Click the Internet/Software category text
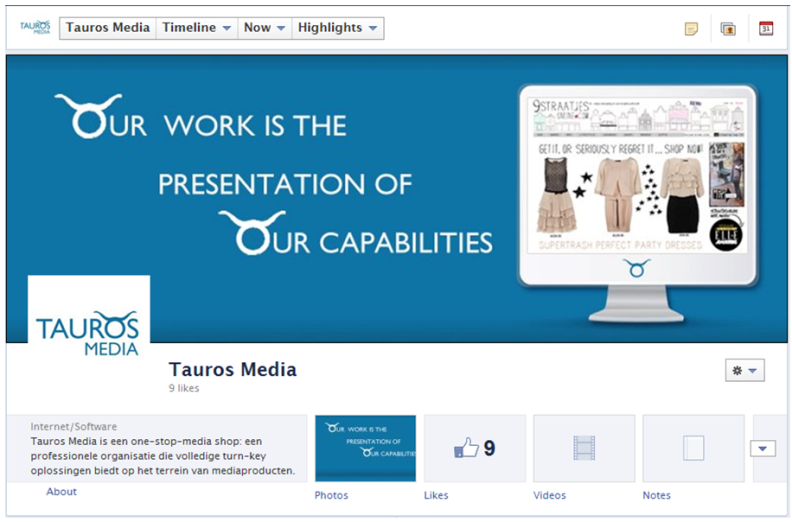The width and height of the screenshot is (792, 522). pyautogui.click(x=74, y=426)
